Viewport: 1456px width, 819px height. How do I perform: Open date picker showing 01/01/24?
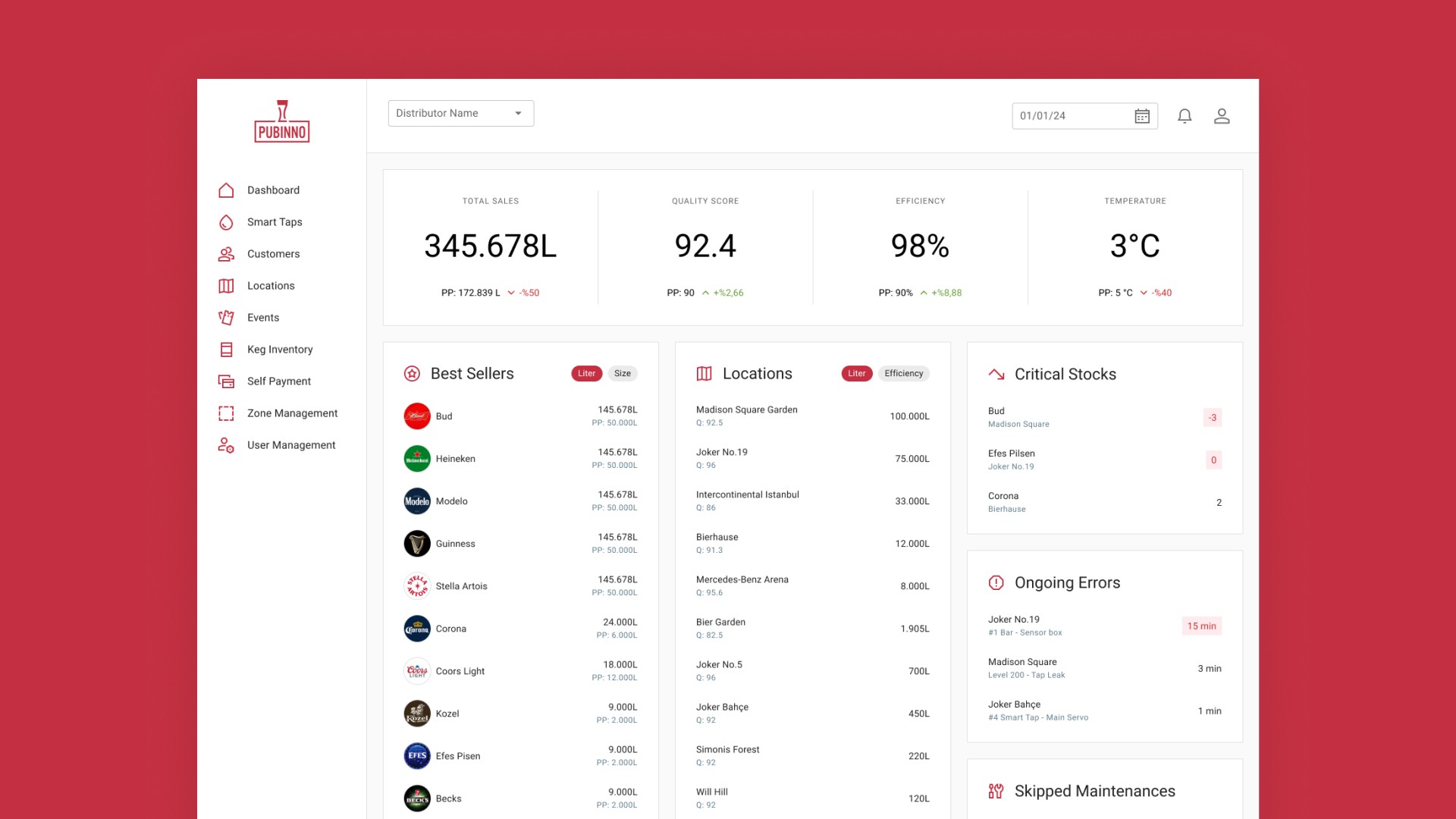(x=1069, y=116)
